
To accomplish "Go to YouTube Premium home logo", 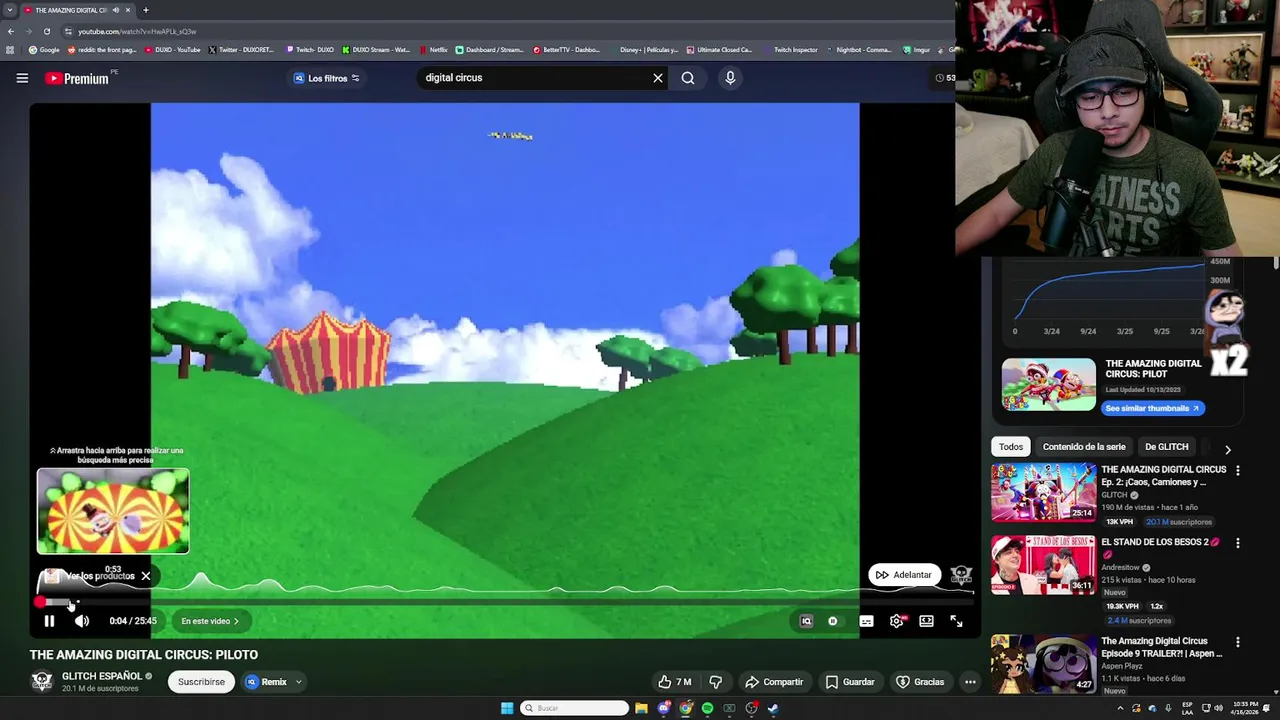I will [77, 78].
